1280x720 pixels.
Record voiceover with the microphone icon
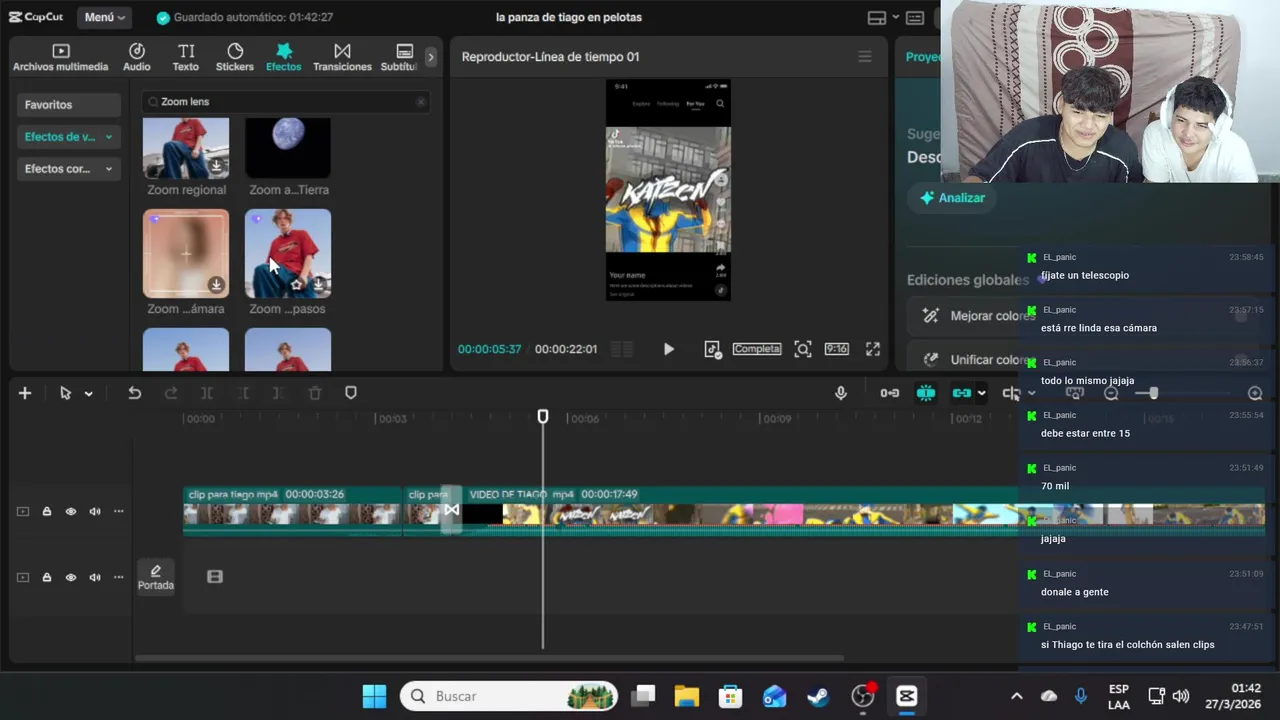(x=841, y=393)
